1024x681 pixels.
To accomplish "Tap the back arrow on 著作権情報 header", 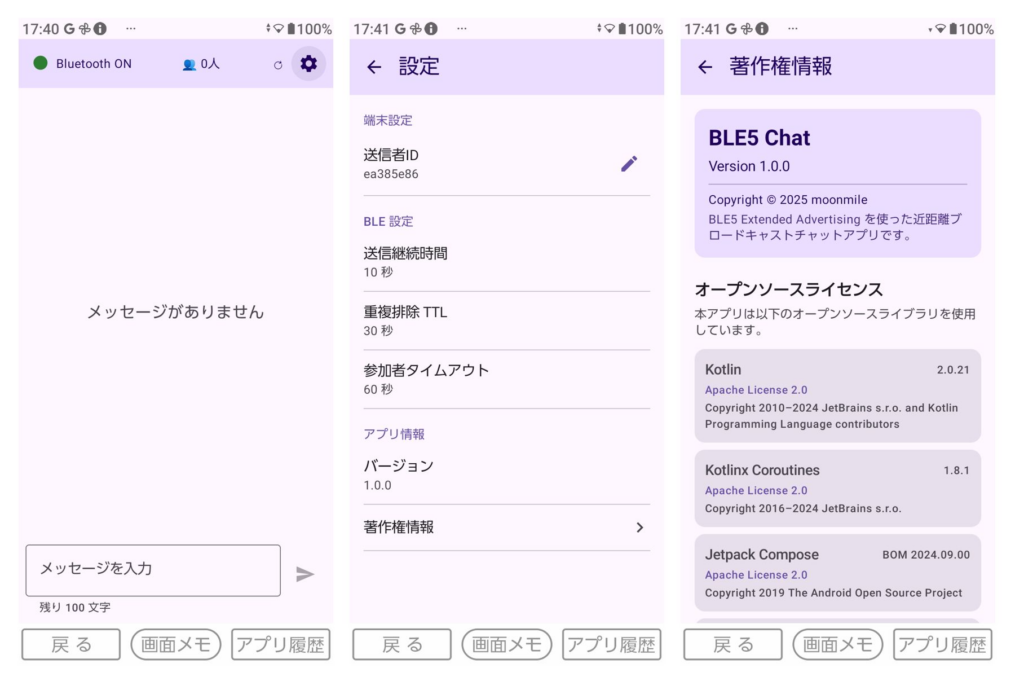I will [705, 67].
